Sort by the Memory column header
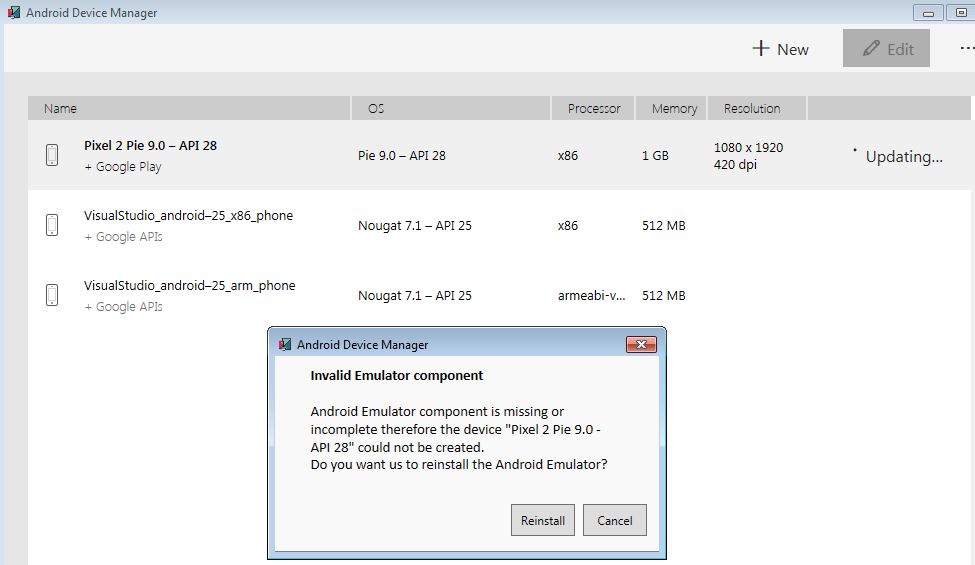The width and height of the screenshot is (975, 565). (x=671, y=108)
